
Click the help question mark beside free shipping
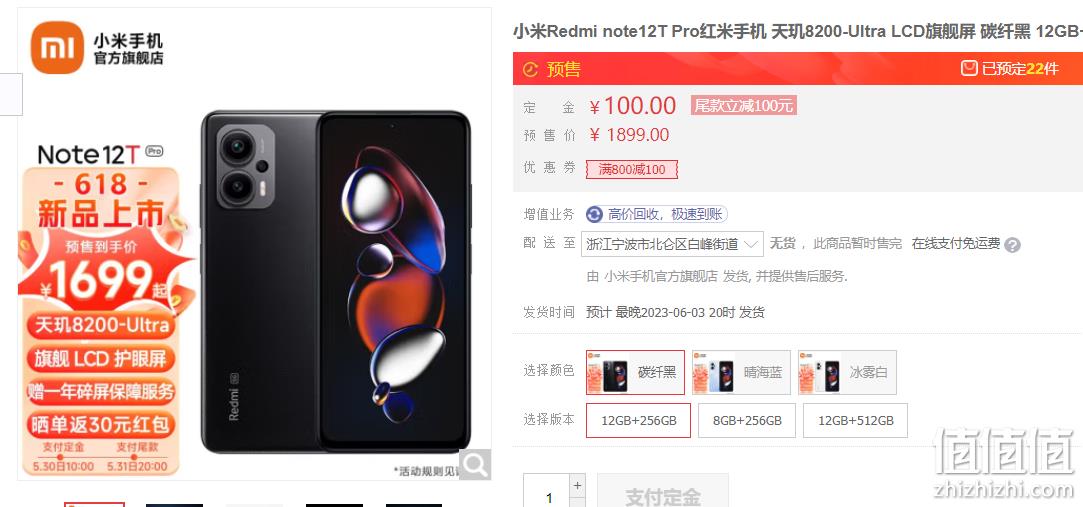tap(1012, 245)
